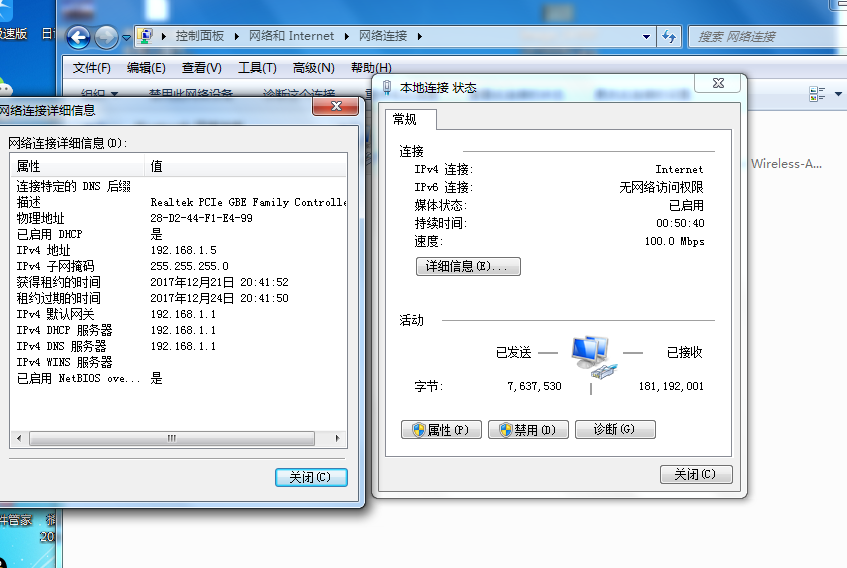Screen dimensions: 847x568
Task: Click received bytes 181,192,001
Action: coord(671,386)
